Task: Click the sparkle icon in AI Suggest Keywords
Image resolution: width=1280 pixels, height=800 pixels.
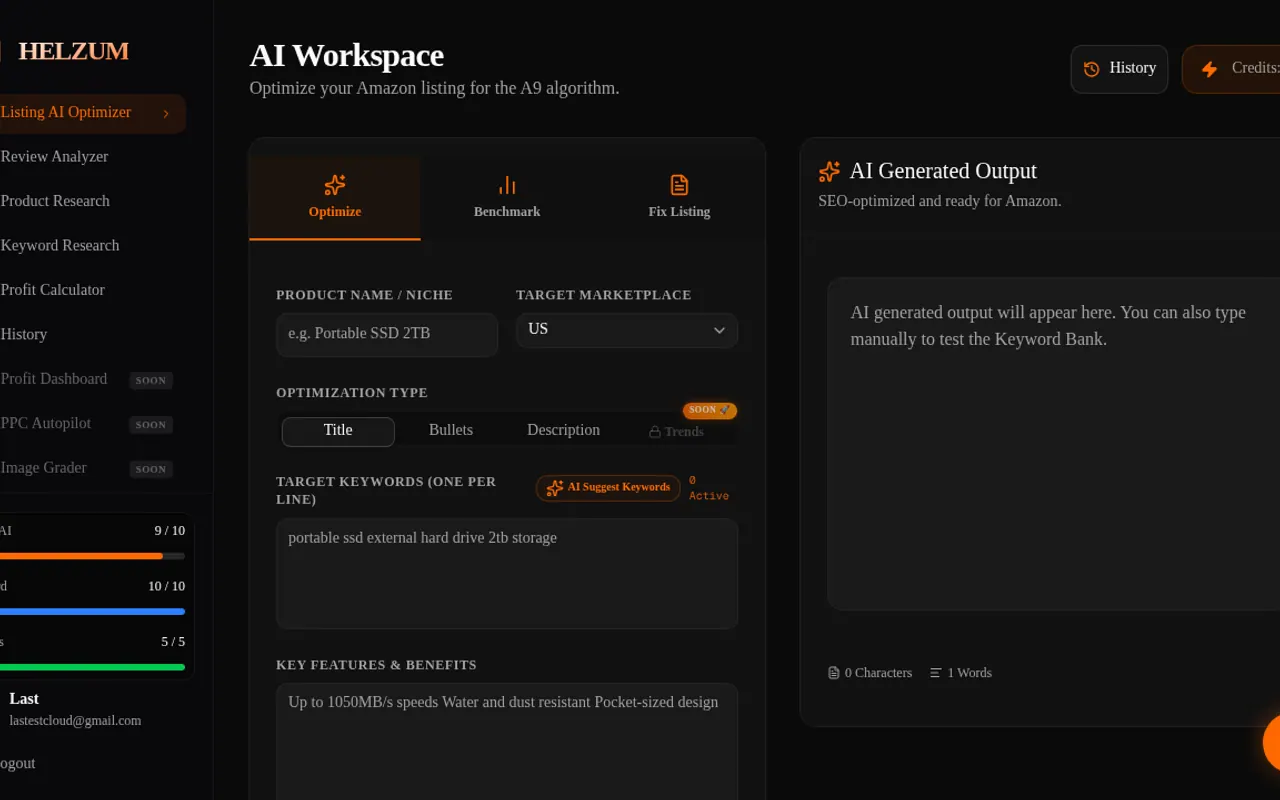Action: [x=555, y=488]
